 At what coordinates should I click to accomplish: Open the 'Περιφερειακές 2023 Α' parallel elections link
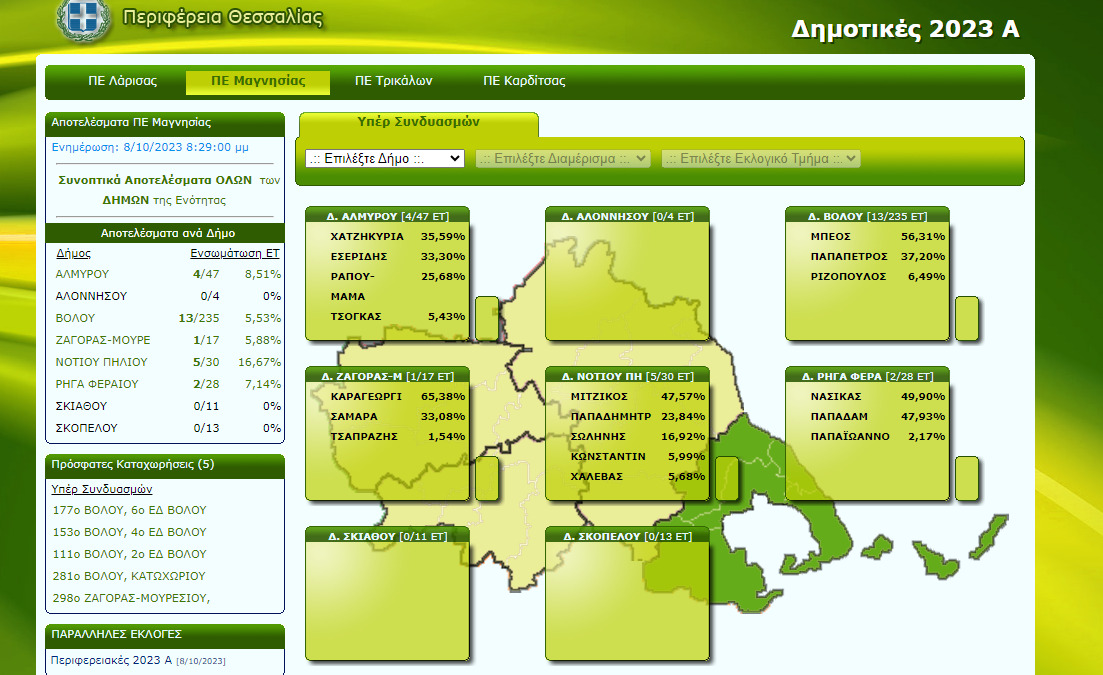point(111,660)
